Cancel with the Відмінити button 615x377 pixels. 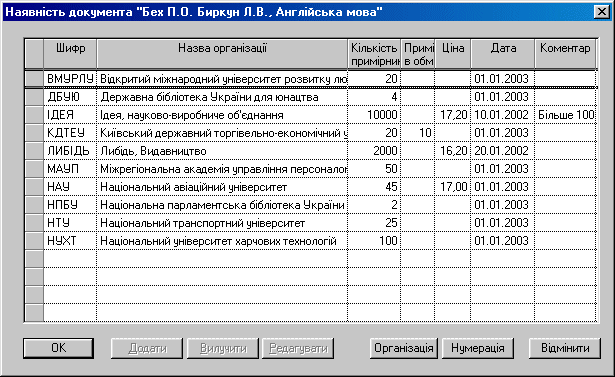(x=565, y=348)
